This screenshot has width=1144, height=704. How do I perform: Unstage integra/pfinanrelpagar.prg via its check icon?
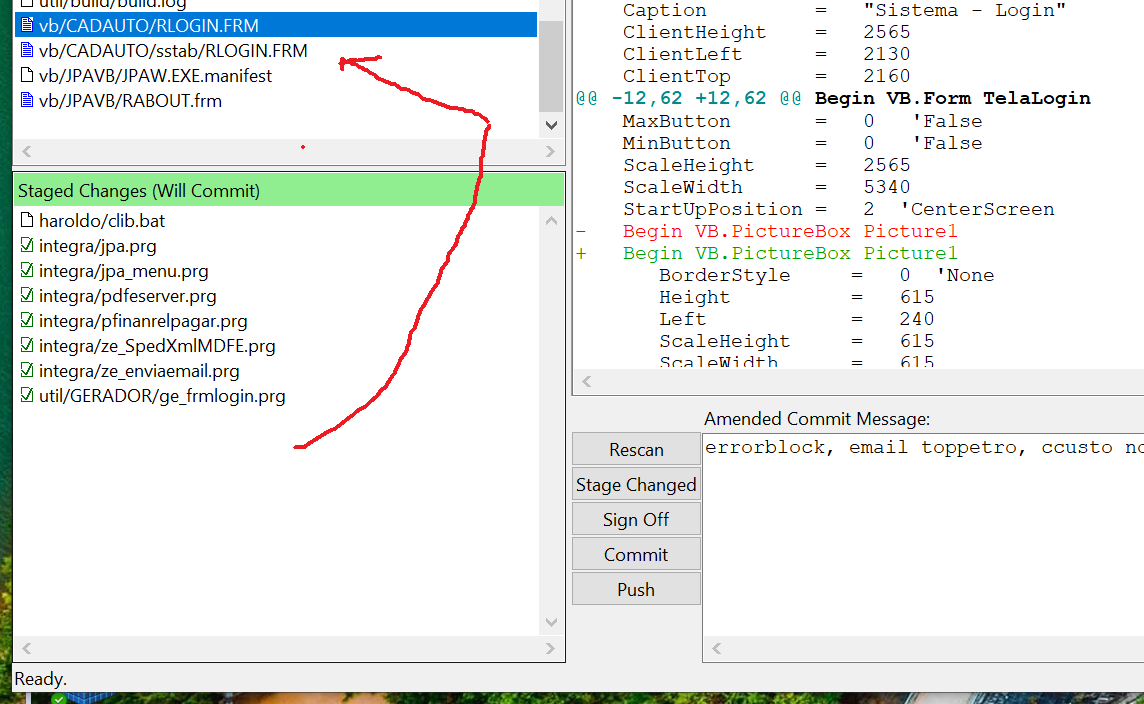(27, 320)
